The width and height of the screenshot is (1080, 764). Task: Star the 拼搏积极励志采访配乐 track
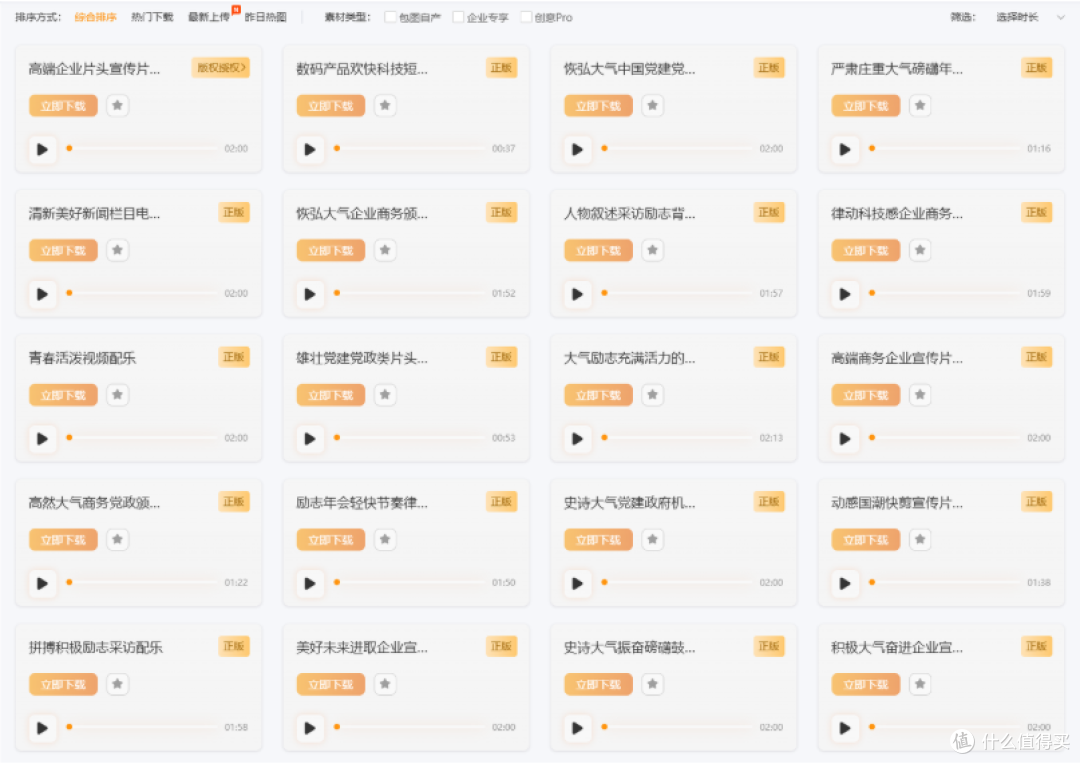tap(118, 684)
